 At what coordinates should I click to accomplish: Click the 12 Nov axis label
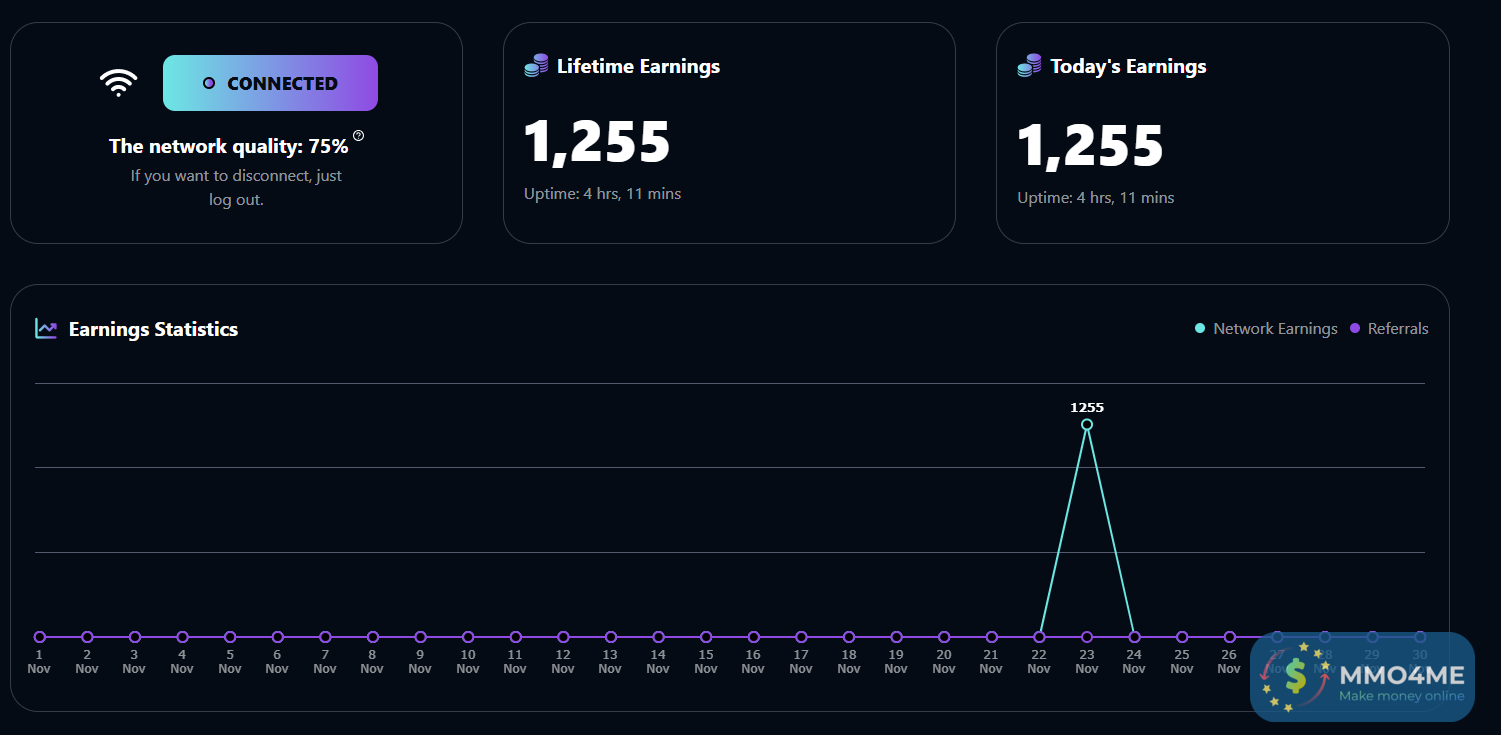pyautogui.click(x=563, y=662)
